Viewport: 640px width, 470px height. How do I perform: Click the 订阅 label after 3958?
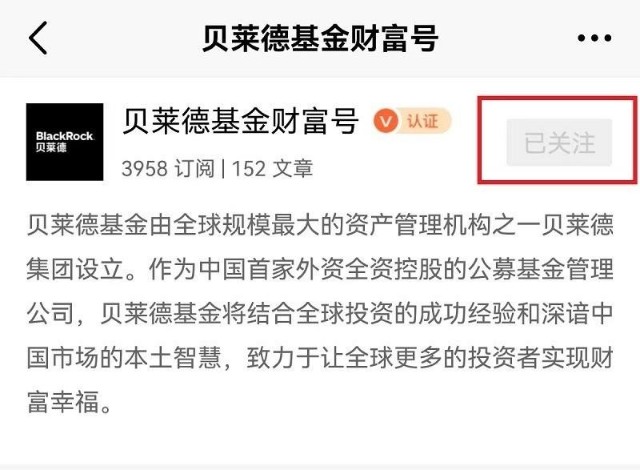pos(194,168)
